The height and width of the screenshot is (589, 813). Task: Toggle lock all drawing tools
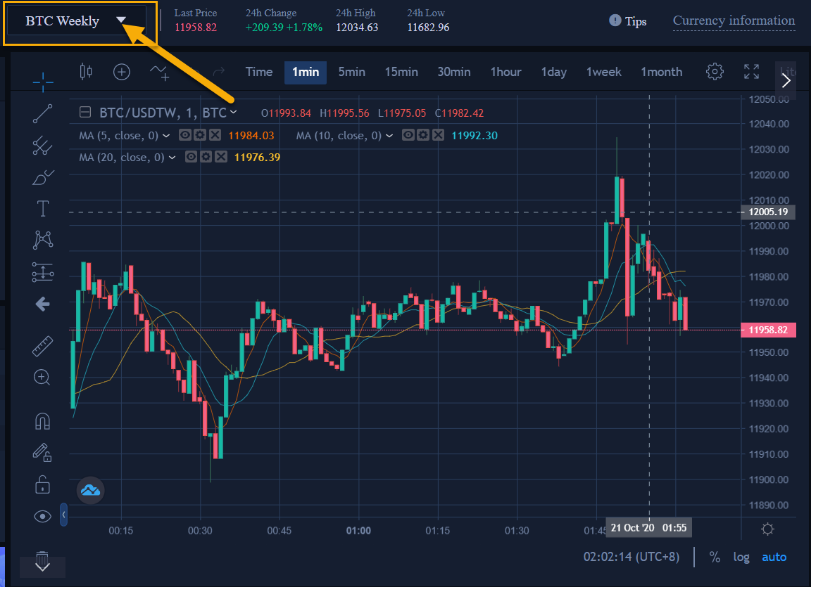[x=43, y=485]
